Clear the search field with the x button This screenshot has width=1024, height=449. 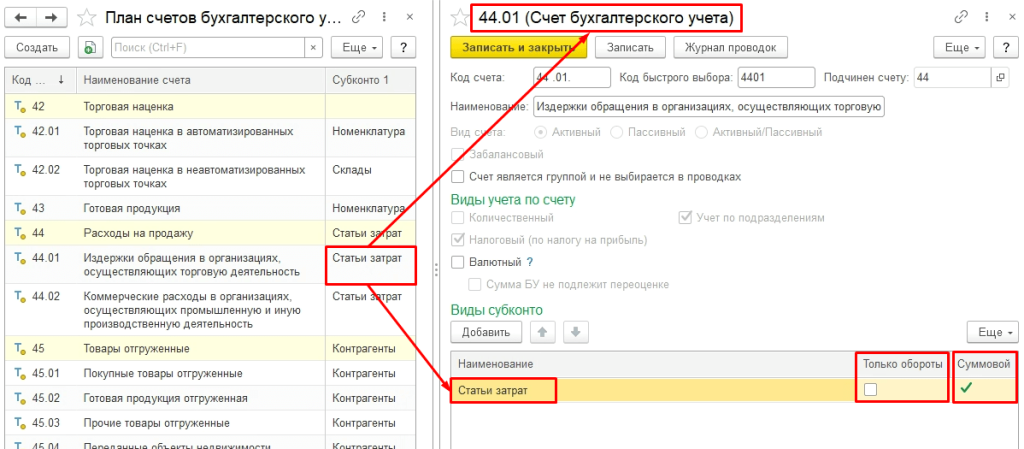pyautogui.click(x=313, y=48)
